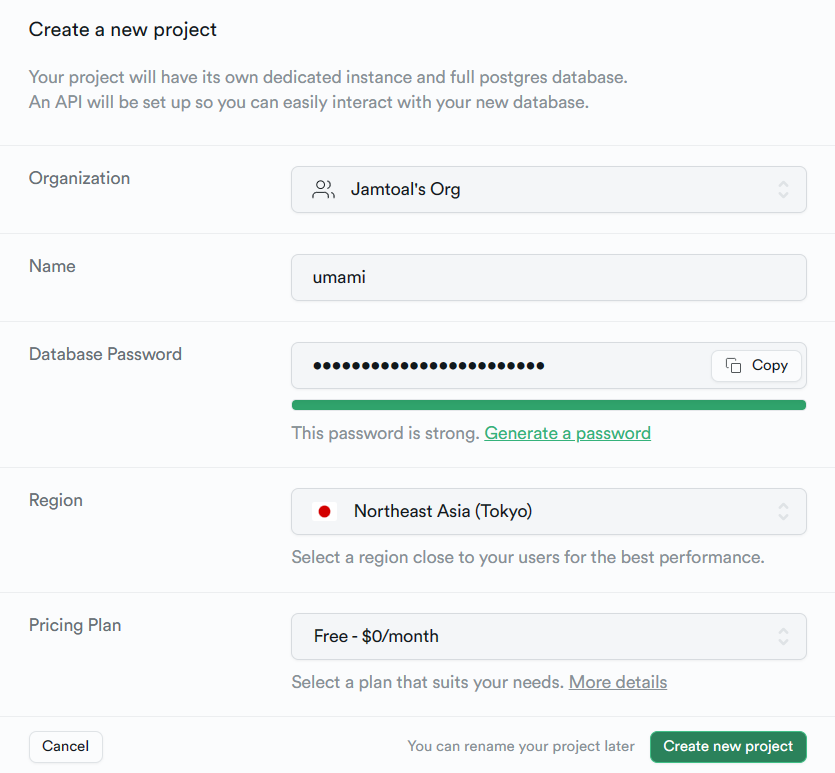Click the green password strength bar
This screenshot has height=773, width=835.
pyautogui.click(x=548, y=405)
